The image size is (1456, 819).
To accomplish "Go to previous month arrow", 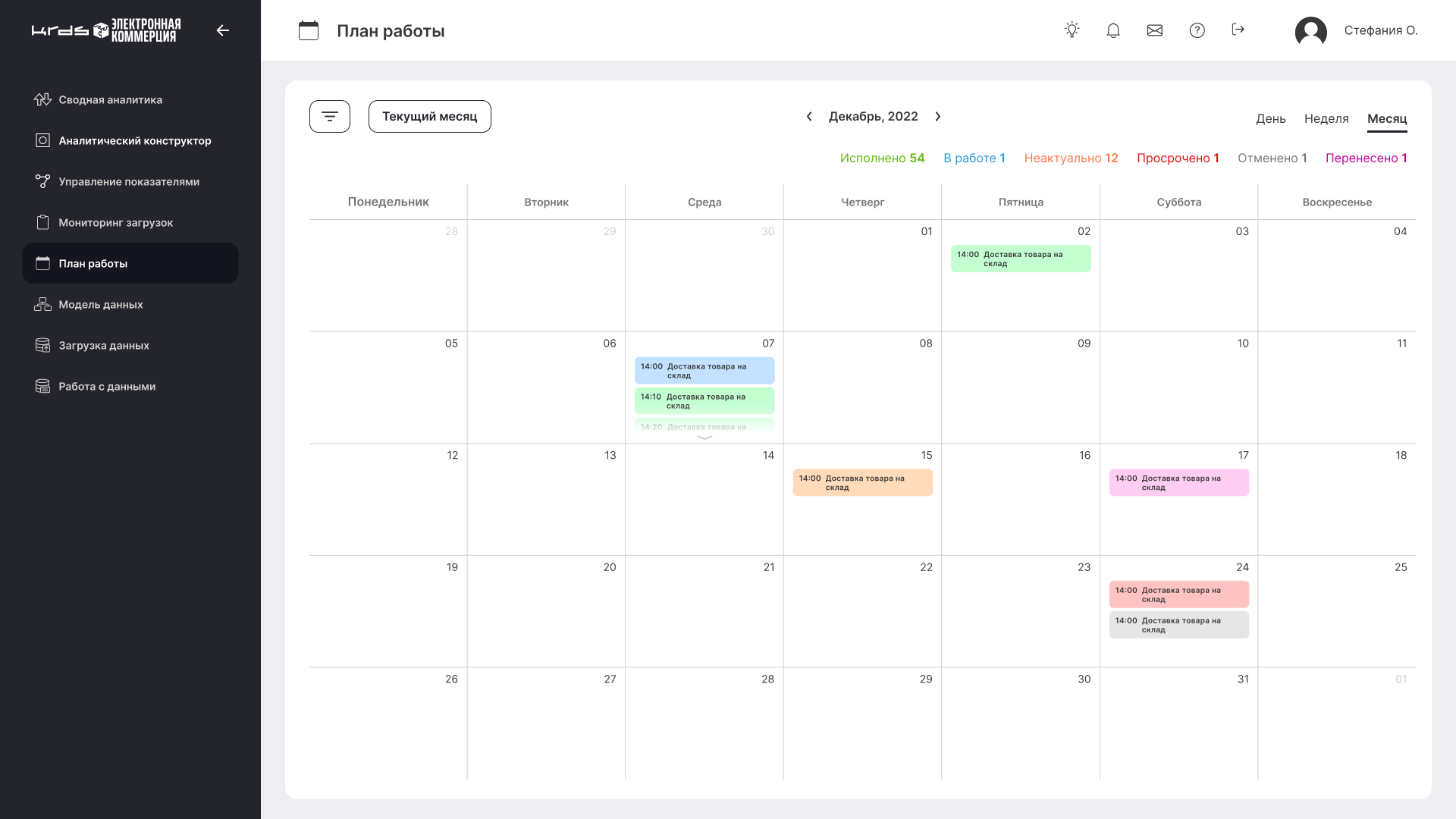I will 809,117.
